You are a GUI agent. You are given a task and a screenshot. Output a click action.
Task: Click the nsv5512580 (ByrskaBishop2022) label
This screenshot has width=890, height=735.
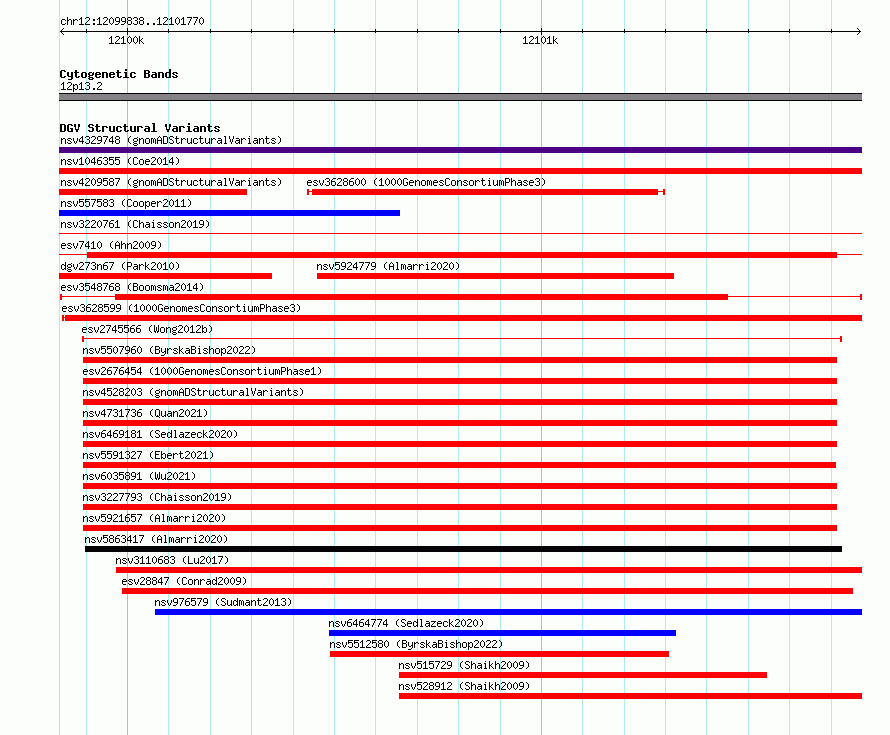pos(416,644)
